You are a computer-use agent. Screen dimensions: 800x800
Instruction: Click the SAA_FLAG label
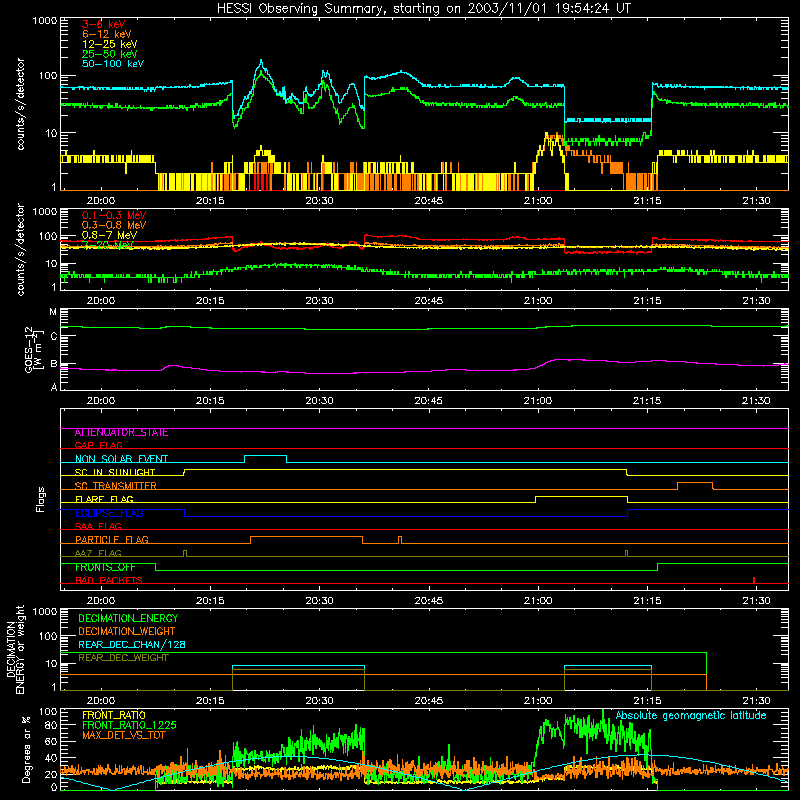(98, 526)
